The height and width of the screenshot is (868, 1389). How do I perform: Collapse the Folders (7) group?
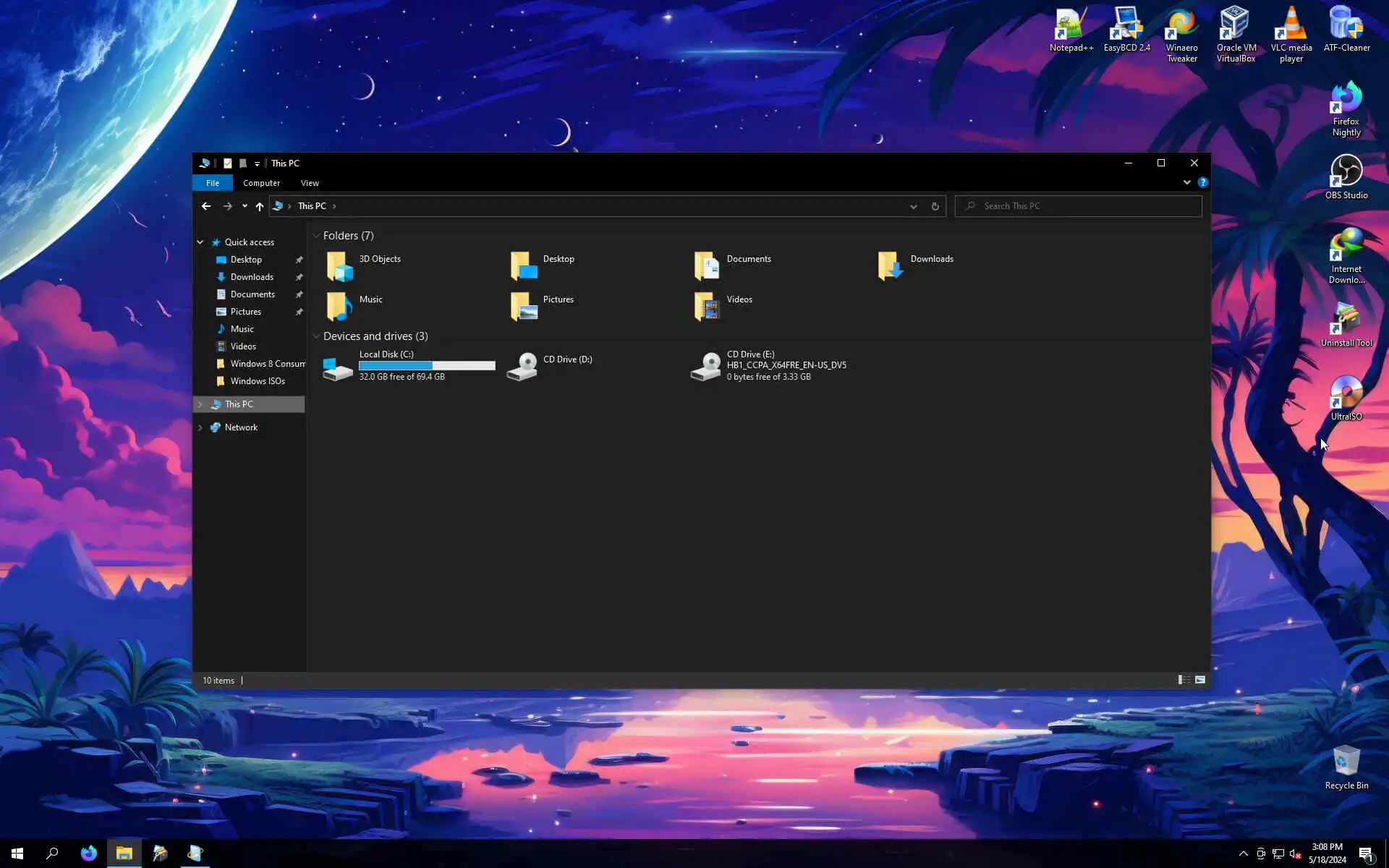click(316, 236)
